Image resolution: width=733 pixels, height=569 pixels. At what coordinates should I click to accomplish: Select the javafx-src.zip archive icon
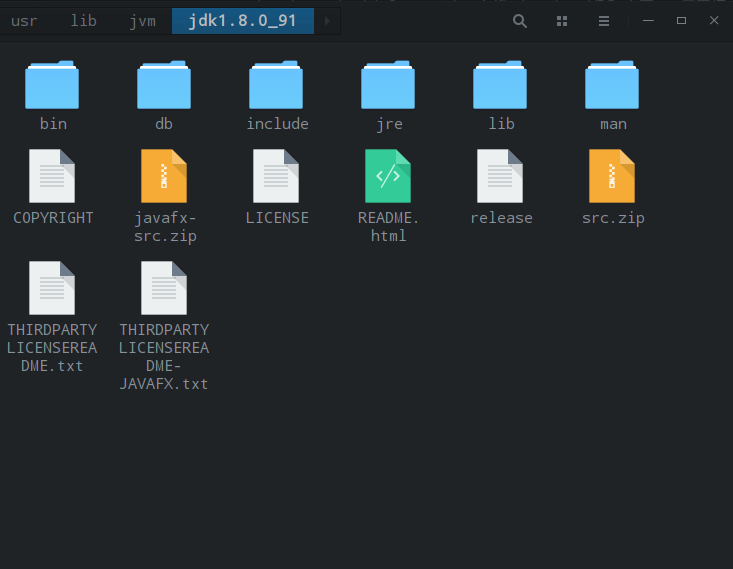click(x=164, y=176)
